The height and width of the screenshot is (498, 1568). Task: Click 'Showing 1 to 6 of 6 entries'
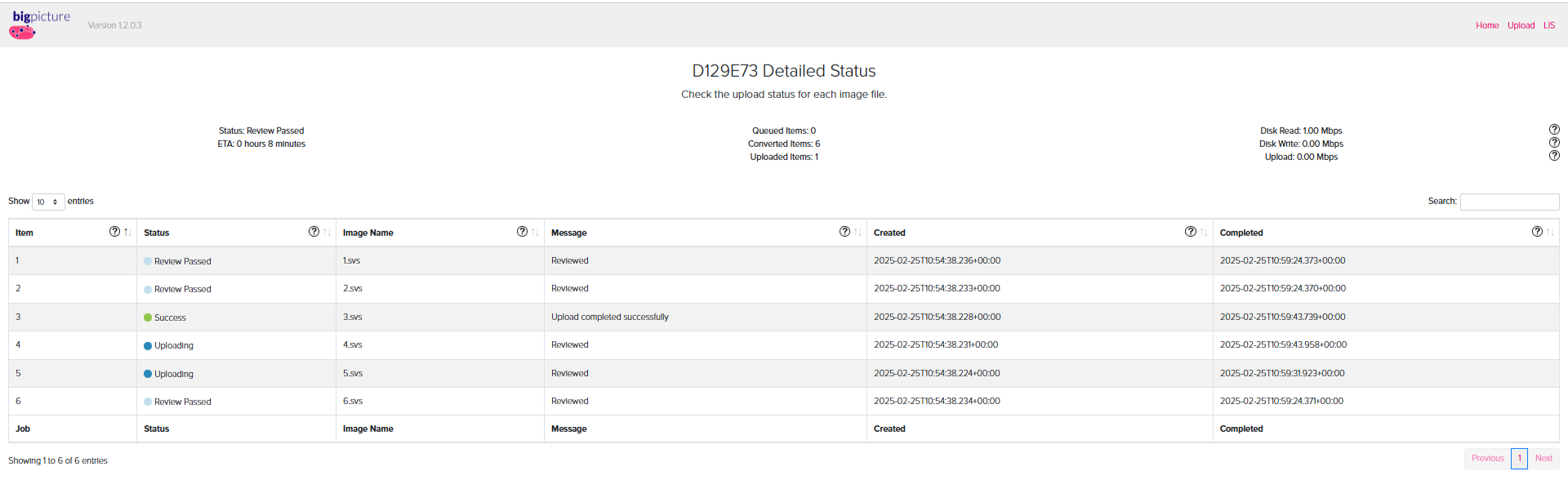(x=58, y=460)
